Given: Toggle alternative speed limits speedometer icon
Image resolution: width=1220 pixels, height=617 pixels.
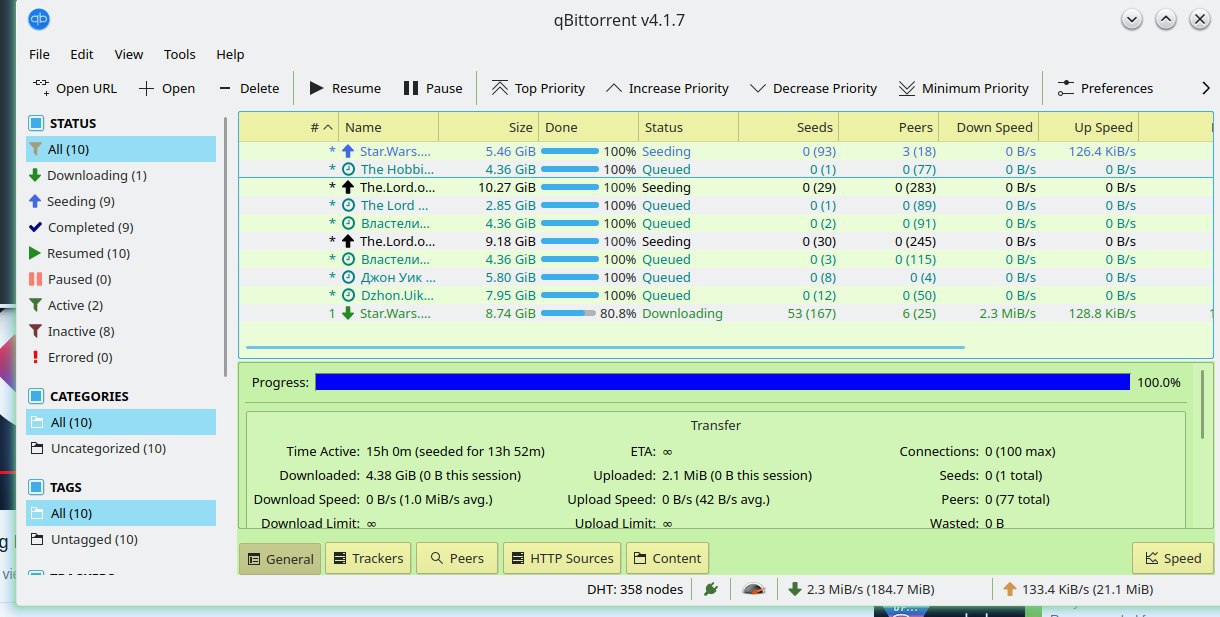Looking at the screenshot, I should click(x=754, y=589).
